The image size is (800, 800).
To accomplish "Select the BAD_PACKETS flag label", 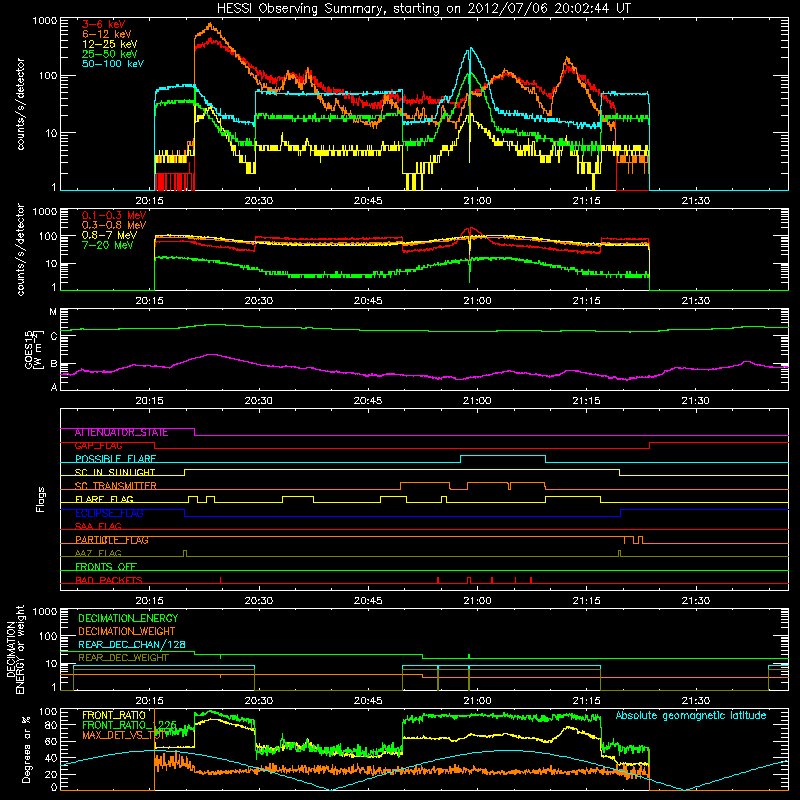I will pos(109,581).
